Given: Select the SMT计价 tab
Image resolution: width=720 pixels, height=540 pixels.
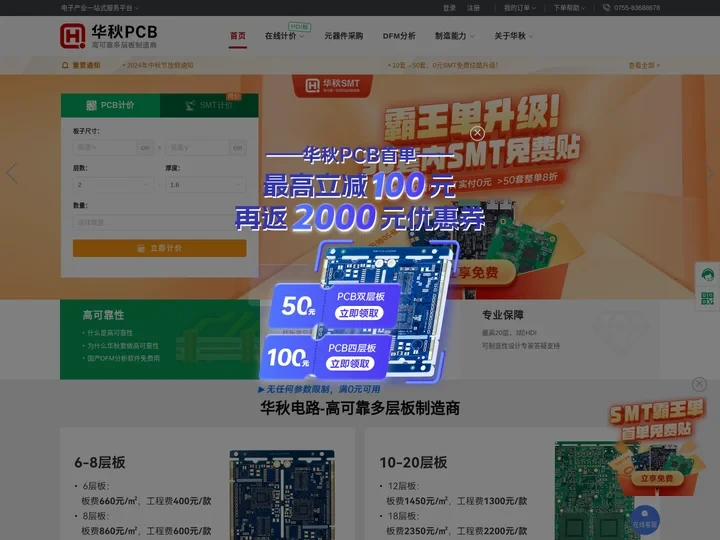Looking at the screenshot, I should click(209, 105).
